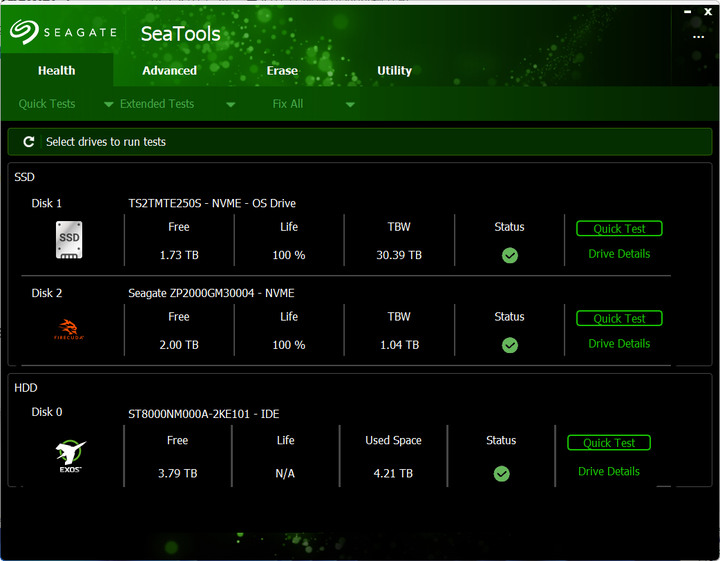Click the 2.00 TB free value
Screen dimensions: 720x561
pyautogui.click(x=179, y=345)
